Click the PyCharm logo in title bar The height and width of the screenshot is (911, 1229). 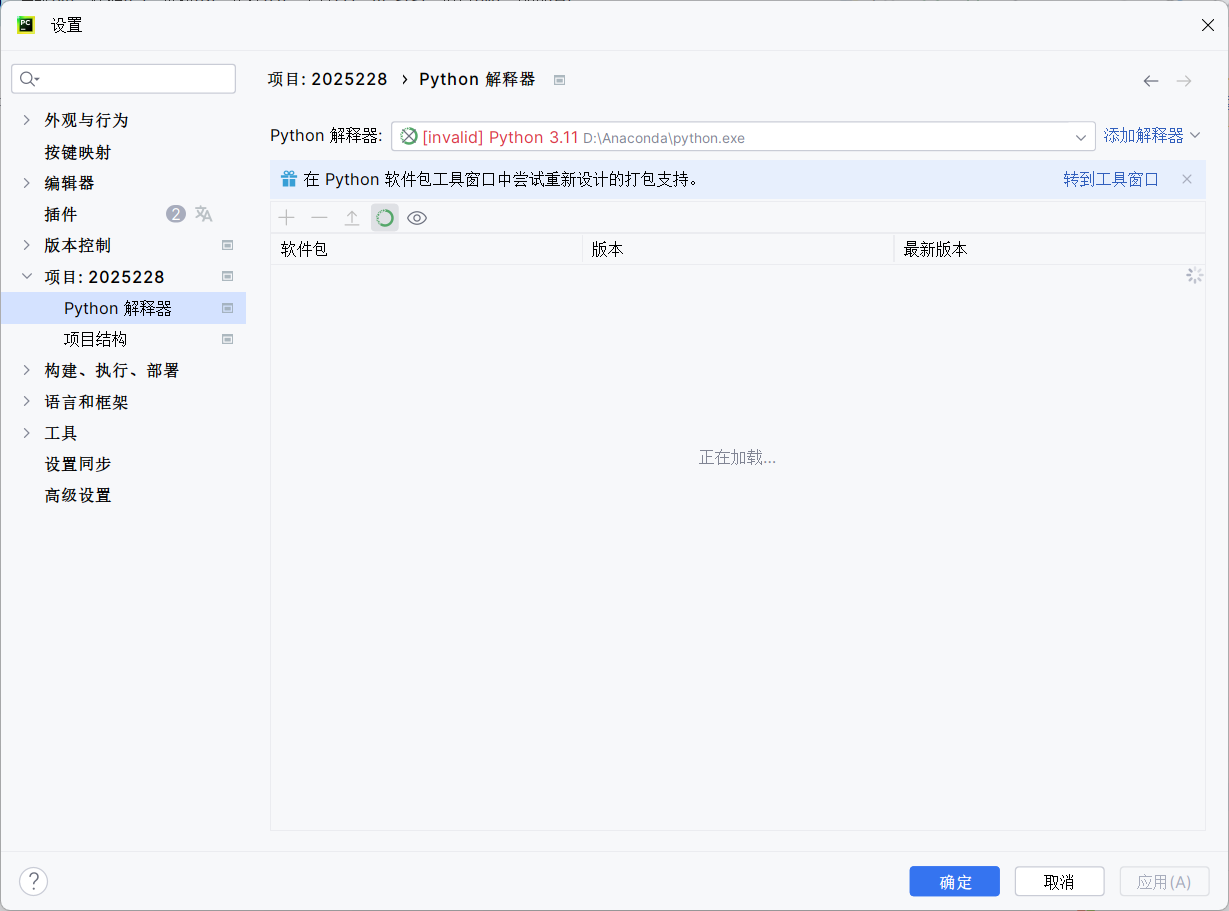point(26,25)
